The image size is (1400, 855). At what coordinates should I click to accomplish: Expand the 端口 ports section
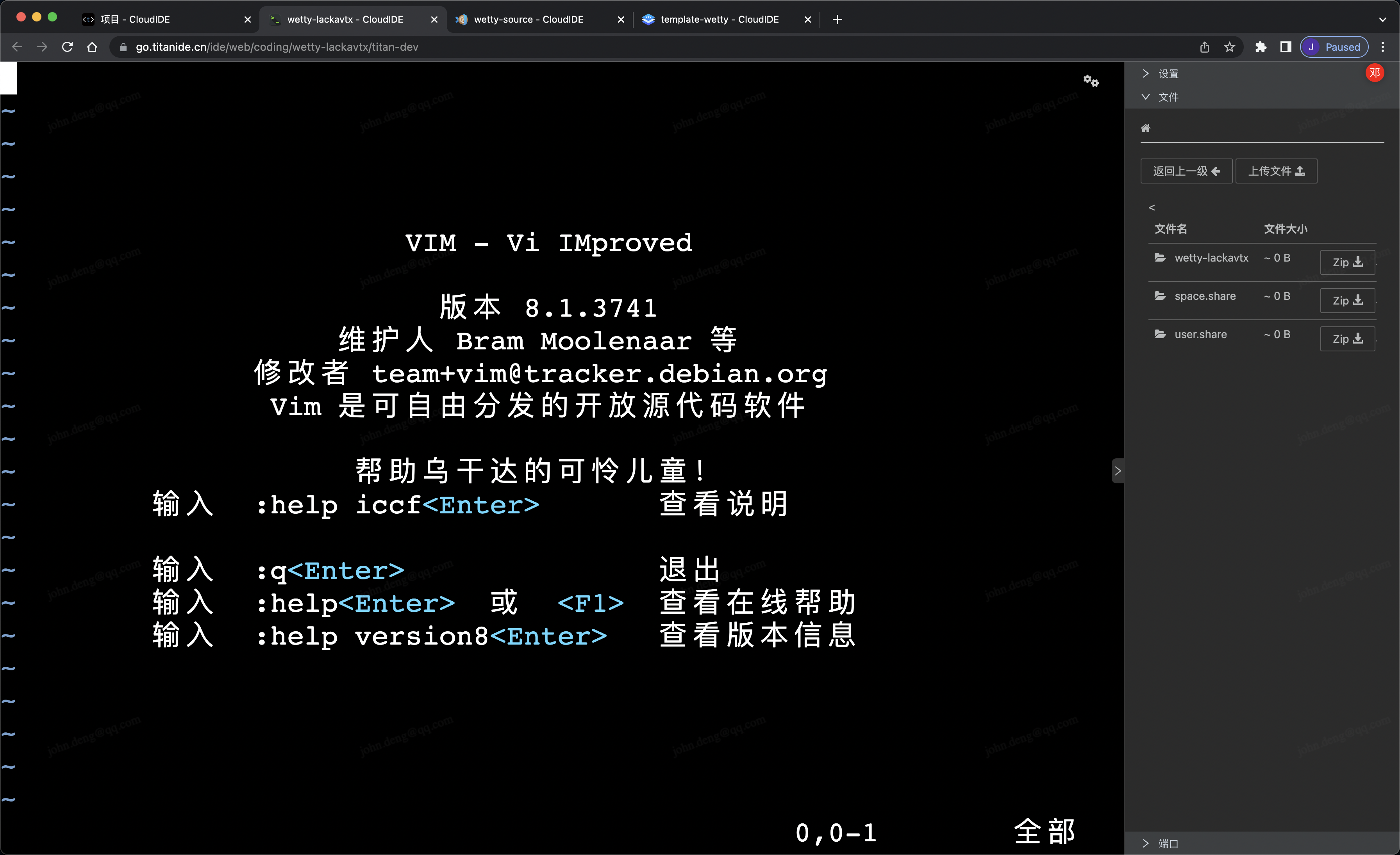[x=1168, y=844]
